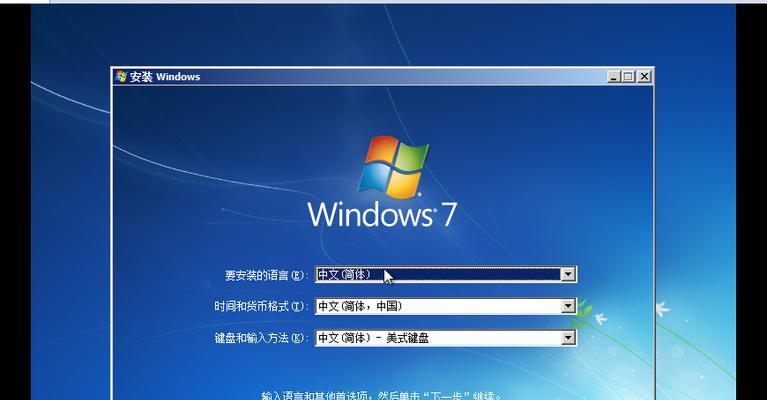Open the language to install dropdown arrow
This screenshot has width=767, height=400.
point(567,274)
